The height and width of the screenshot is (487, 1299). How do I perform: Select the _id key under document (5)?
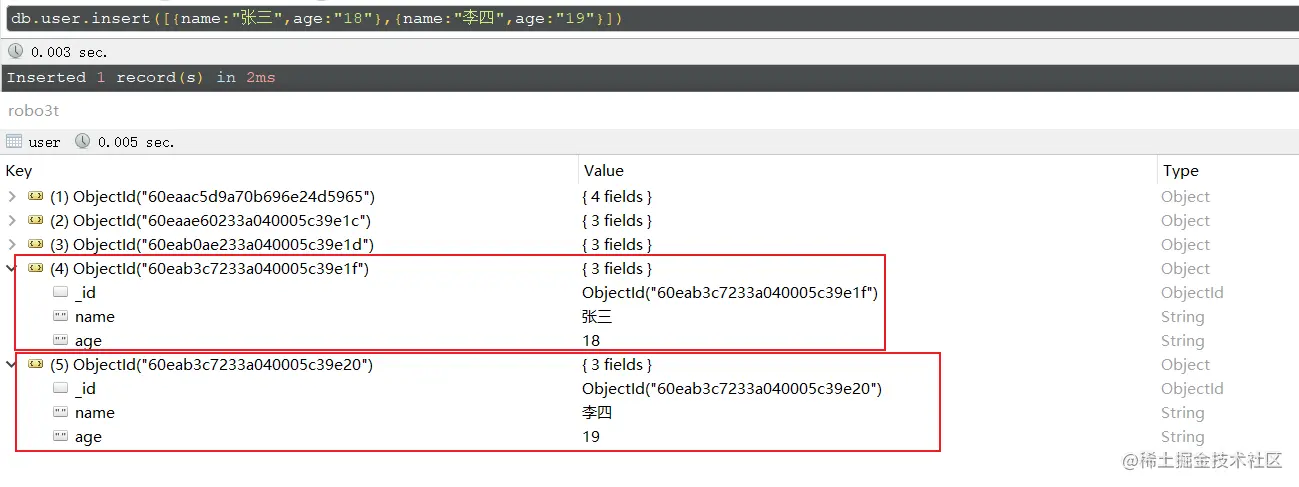pos(85,389)
